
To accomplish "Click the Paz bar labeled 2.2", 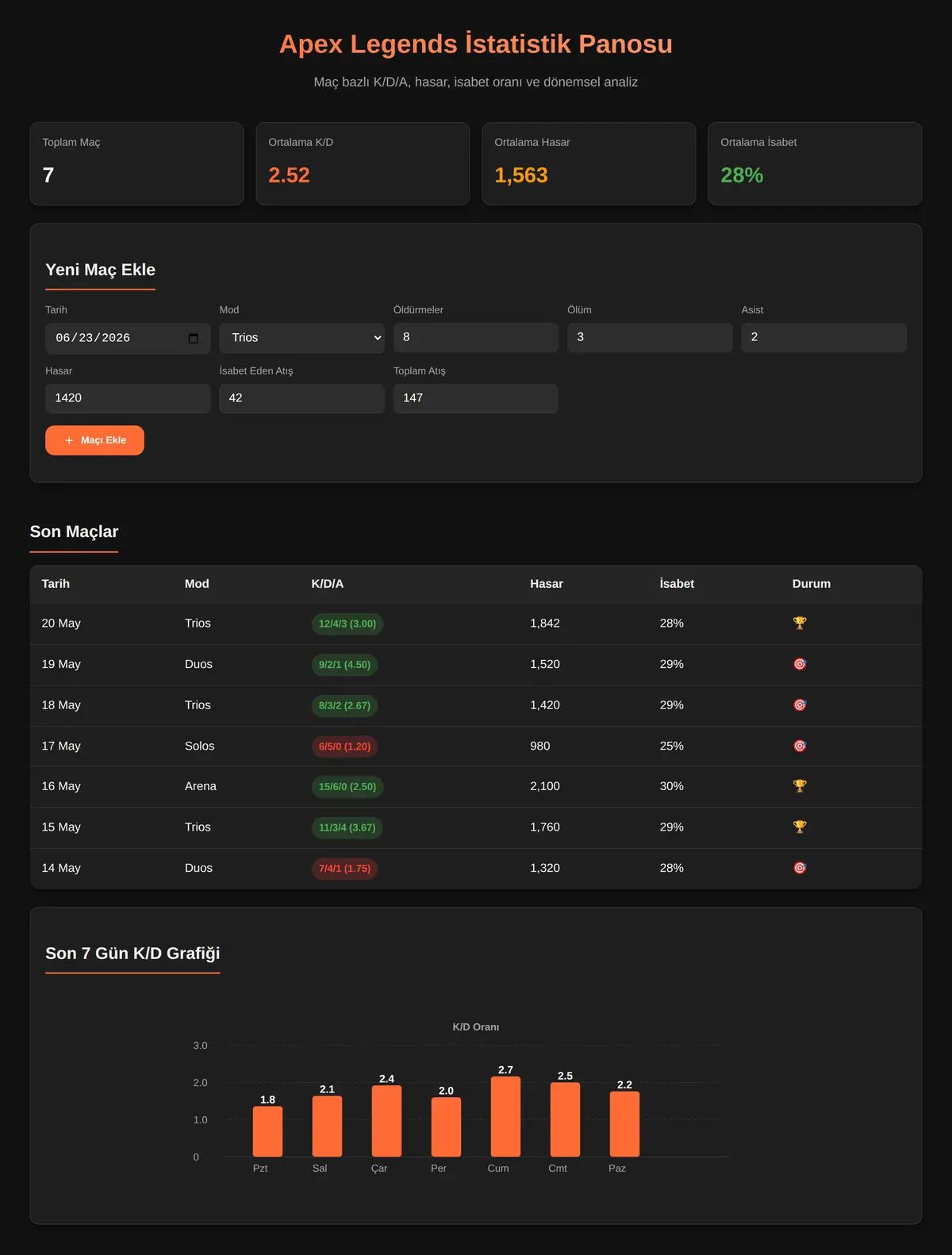I will point(624,1124).
